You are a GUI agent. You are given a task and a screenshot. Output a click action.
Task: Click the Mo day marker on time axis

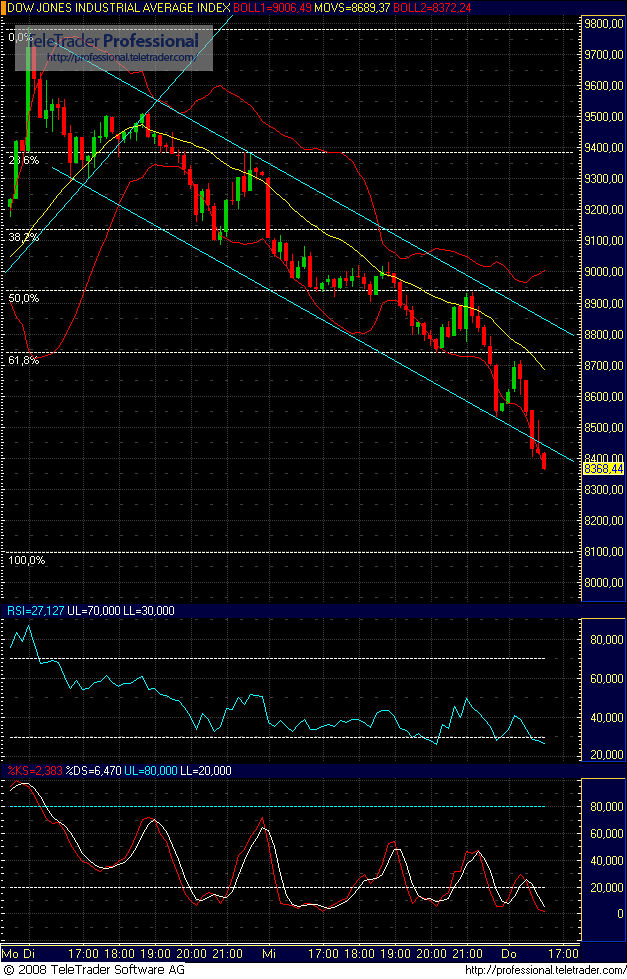(11, 953)
